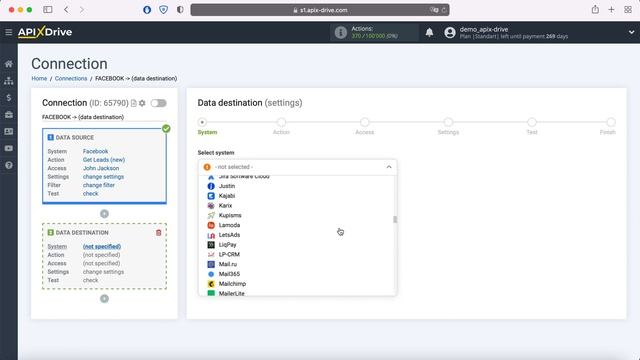Click the Finish step circle
Screen dimensions: 640x360
[x=611, y=122]
